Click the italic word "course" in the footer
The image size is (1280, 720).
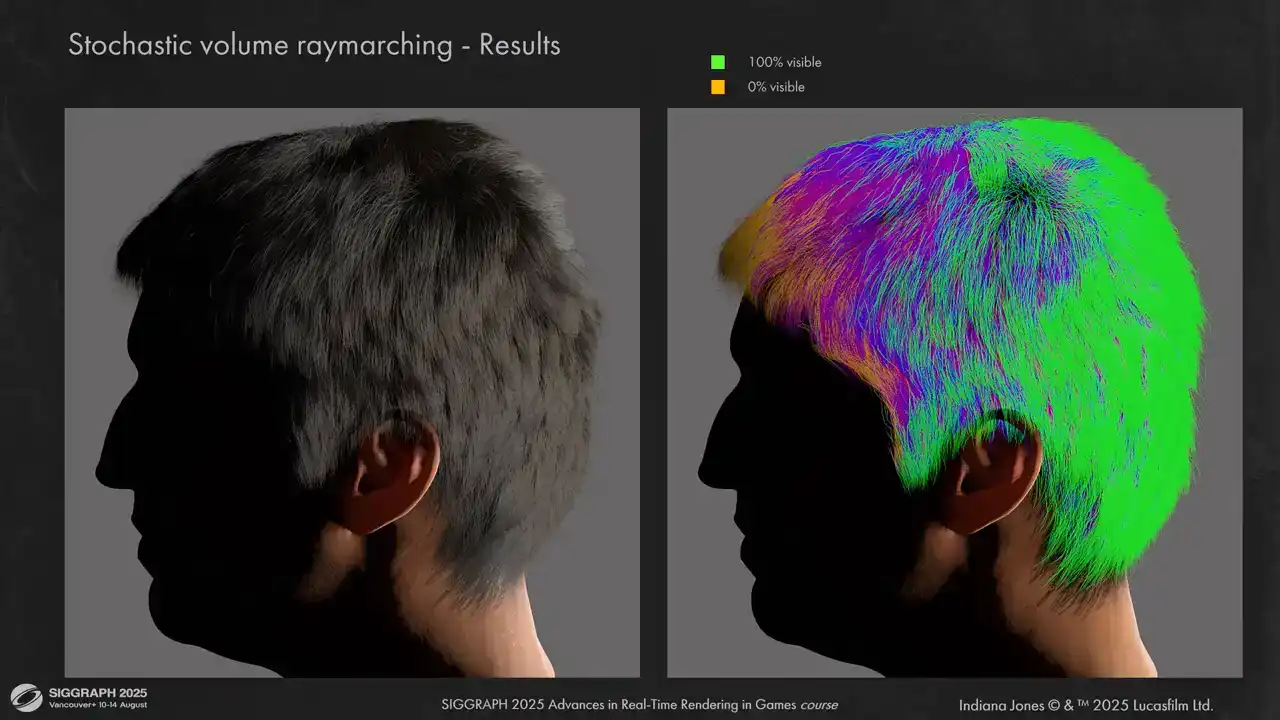click(x=818, y=705)
